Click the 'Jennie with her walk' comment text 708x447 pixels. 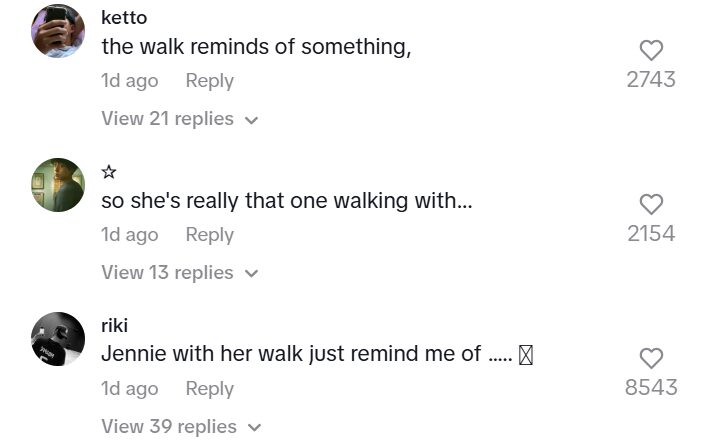[x=291, y=354]
